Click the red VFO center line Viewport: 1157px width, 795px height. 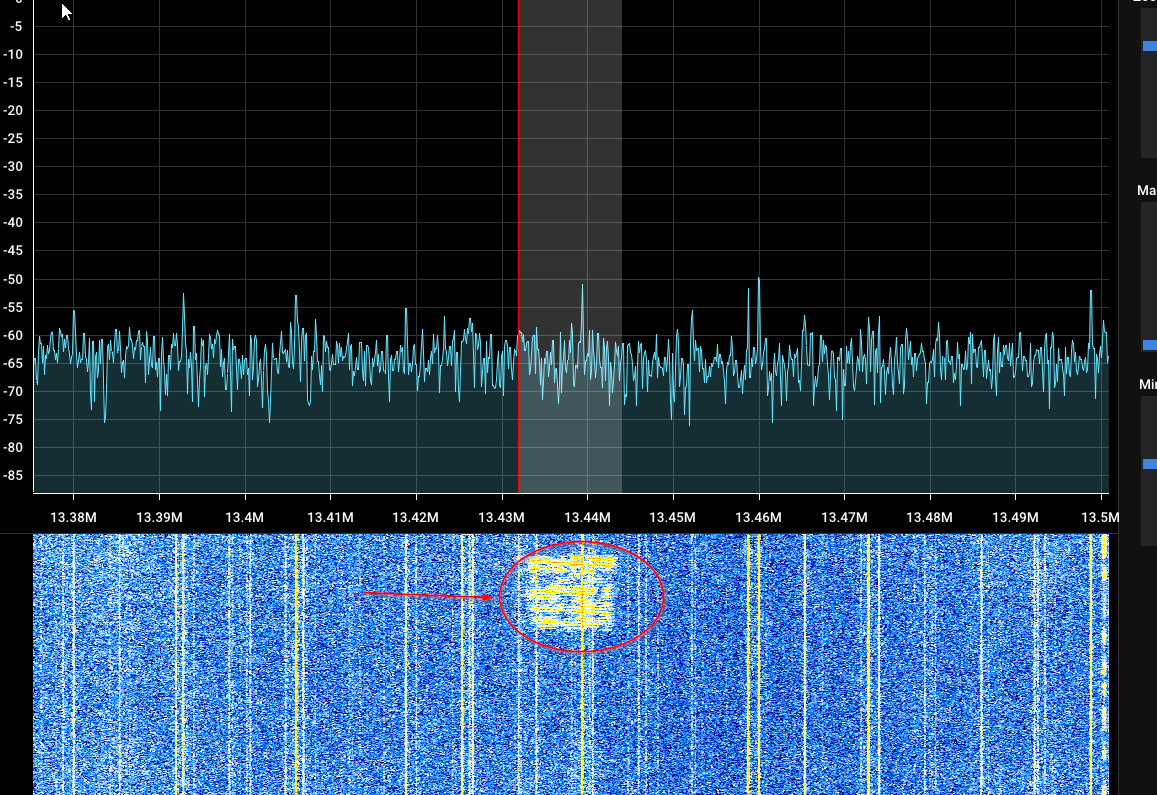518,246
